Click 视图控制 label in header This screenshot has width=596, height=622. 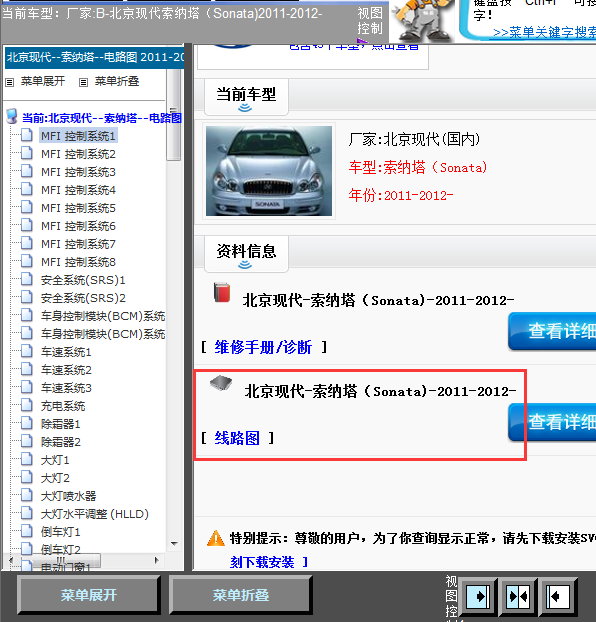[x=370, y=21]
